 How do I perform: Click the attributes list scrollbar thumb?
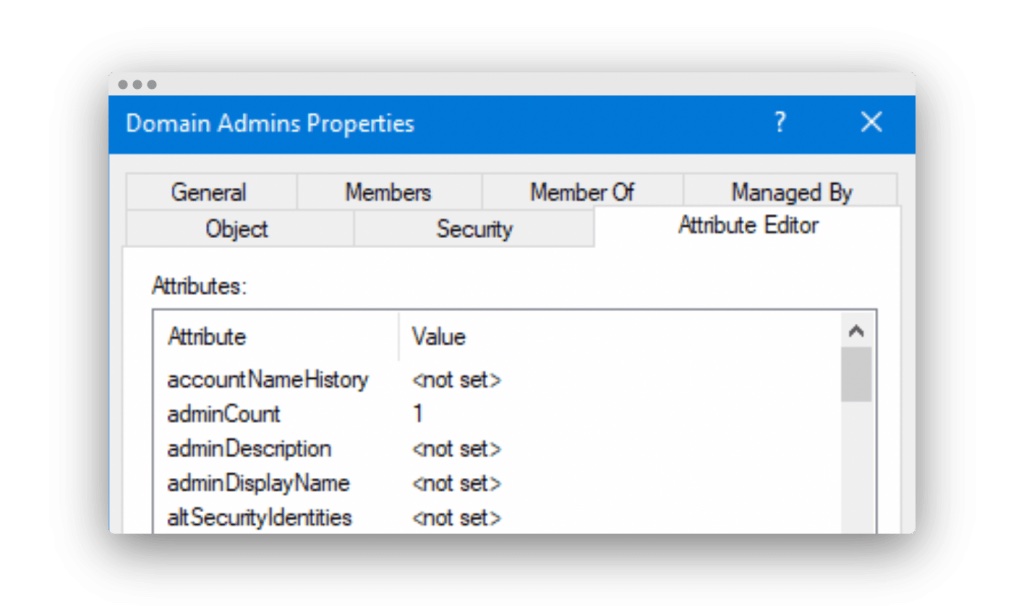pos(856,374)
